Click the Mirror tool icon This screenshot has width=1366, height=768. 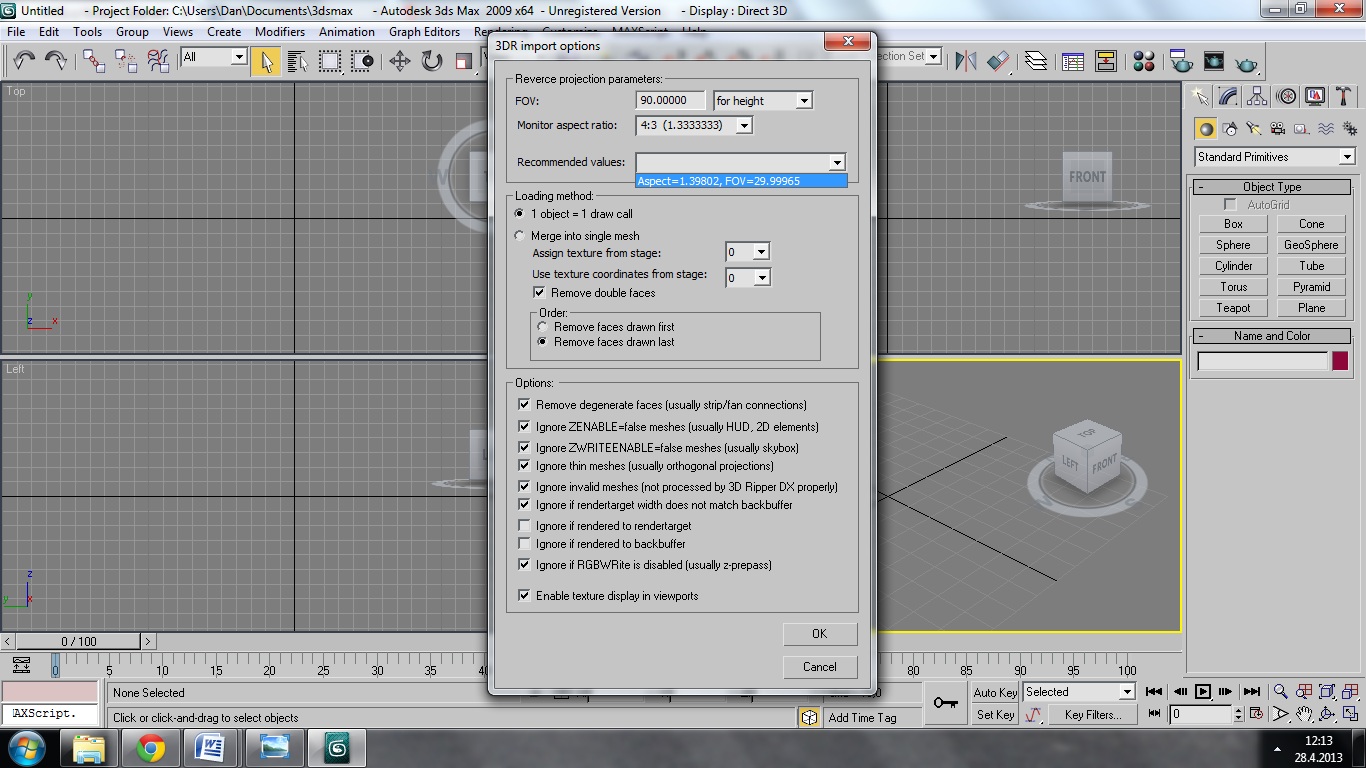click(965, 61)
